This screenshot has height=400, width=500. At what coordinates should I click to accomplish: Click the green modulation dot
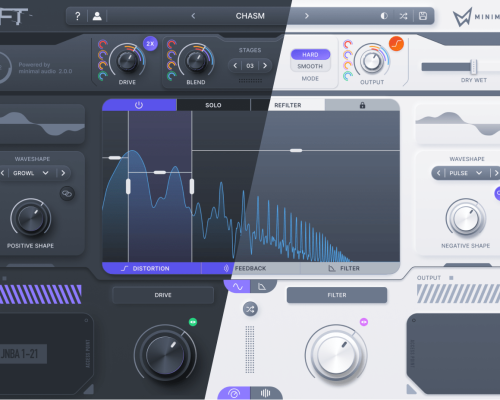coord(193,322)
